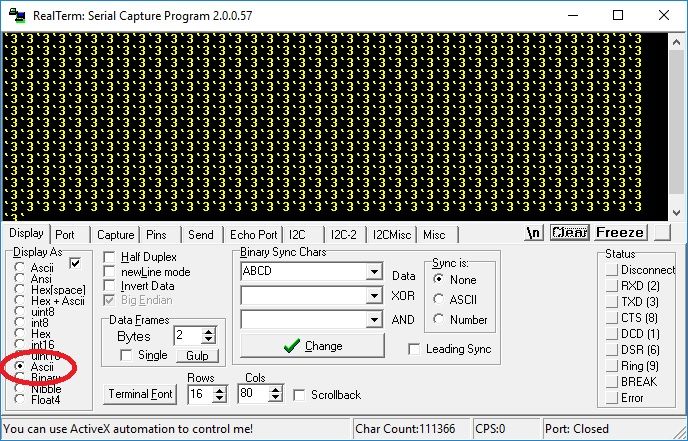Open the Capture tab

[115, 235]
